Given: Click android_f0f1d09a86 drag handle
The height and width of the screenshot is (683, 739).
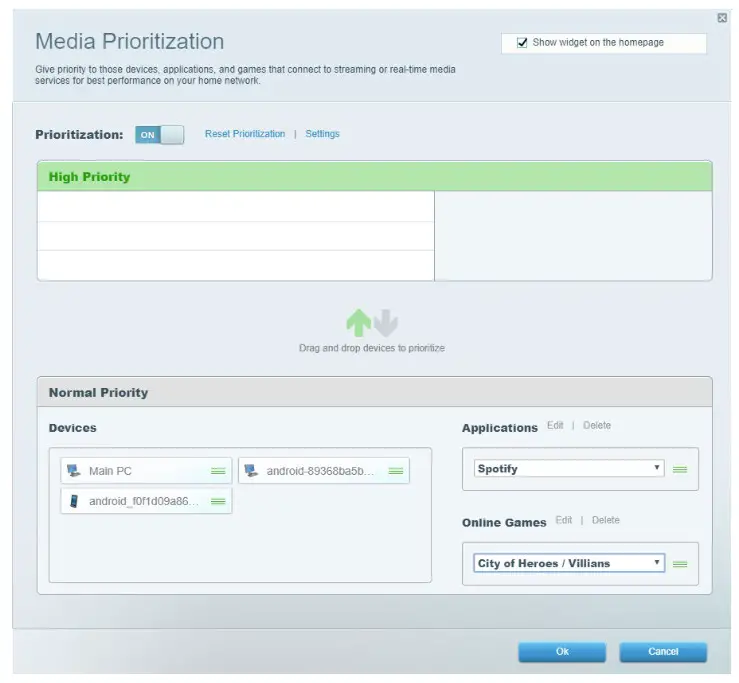Looking at the screenshot, I should 218,501.
